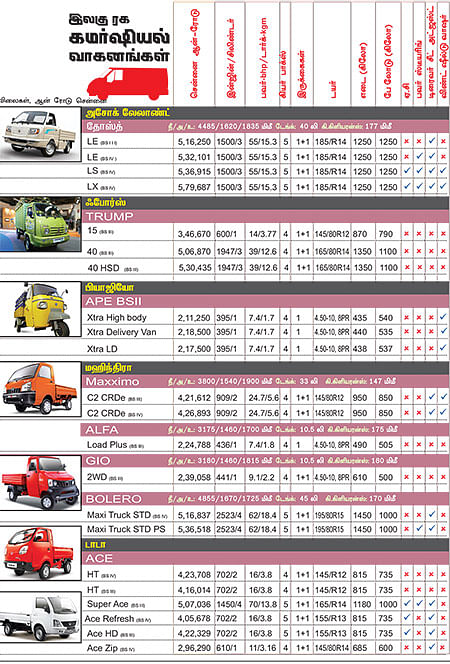Screen dimensions: 450x664
Task: Select power value 14/3.77 in Trump 15 row
Action: pyautogui.click(x=262, y=234)
